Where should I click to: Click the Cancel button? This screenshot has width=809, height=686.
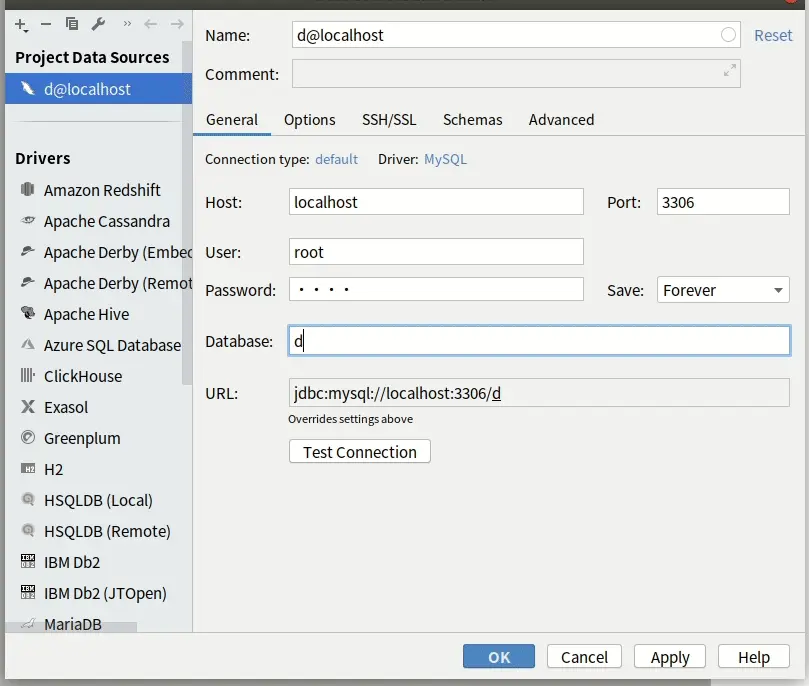point(584,657)
